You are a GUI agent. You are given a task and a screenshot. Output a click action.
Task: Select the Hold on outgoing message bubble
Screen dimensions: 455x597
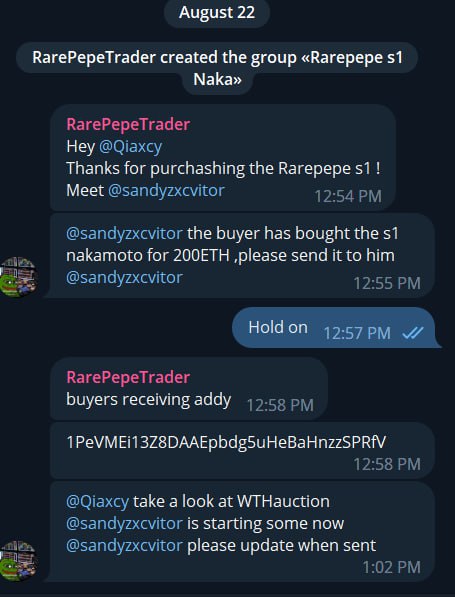click(x=335, y=328)
